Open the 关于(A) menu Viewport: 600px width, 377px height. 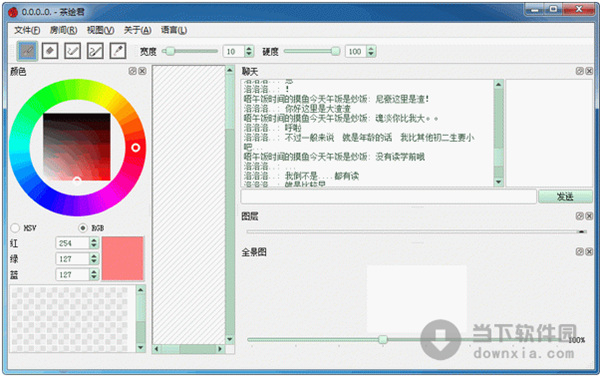click(x=137, y=30)
